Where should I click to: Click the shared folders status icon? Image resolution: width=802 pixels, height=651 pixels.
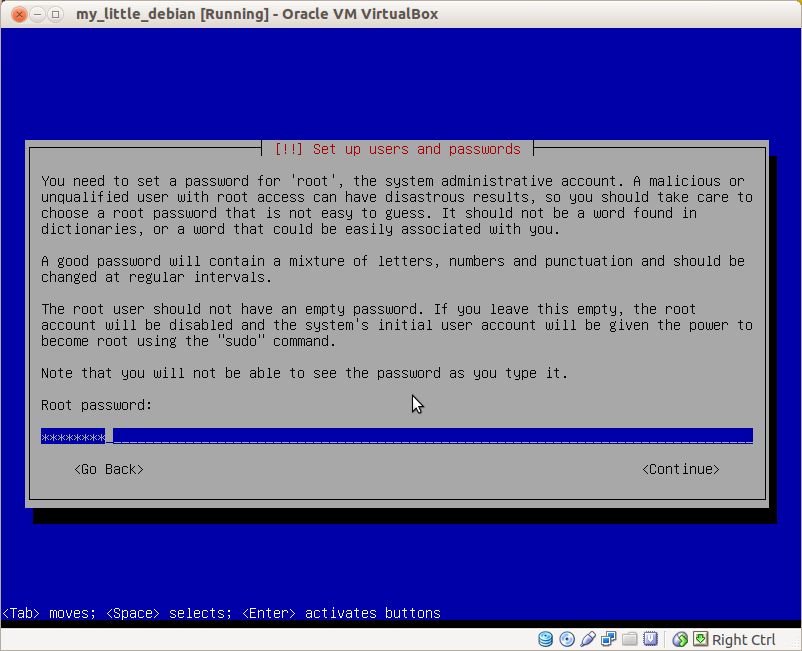[x=630, y=639]
